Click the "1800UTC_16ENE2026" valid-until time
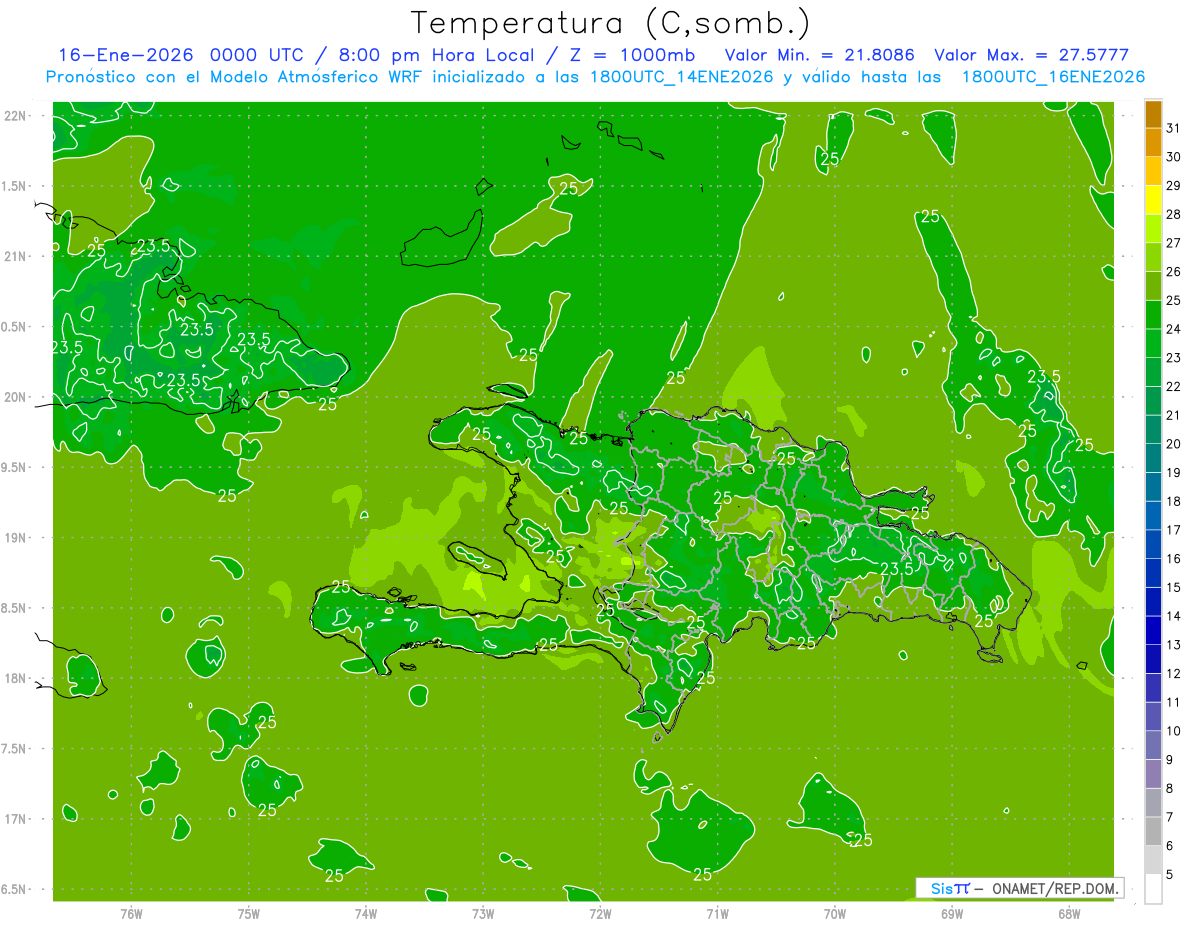This screenshot has width=1200, height=927. [x=1053, y=77]
